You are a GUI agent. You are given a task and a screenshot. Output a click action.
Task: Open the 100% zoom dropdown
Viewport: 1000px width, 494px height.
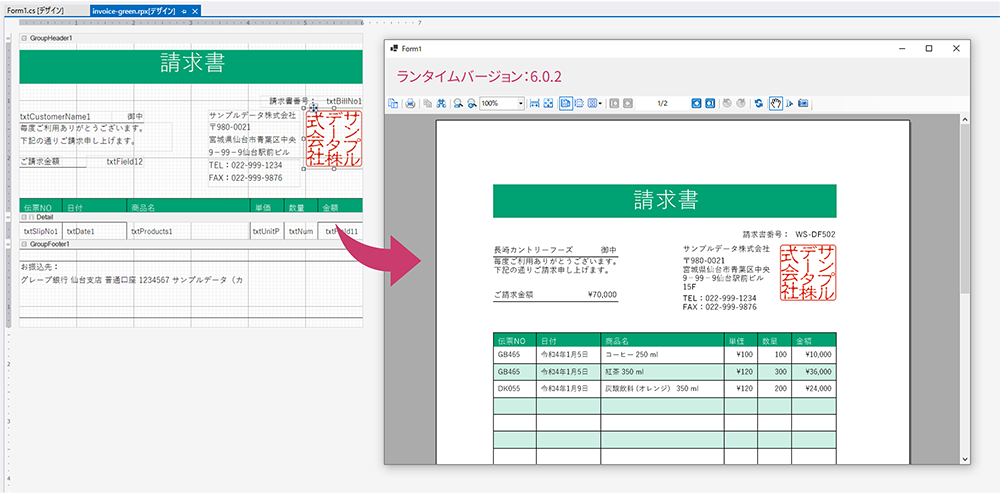point(520,103)
